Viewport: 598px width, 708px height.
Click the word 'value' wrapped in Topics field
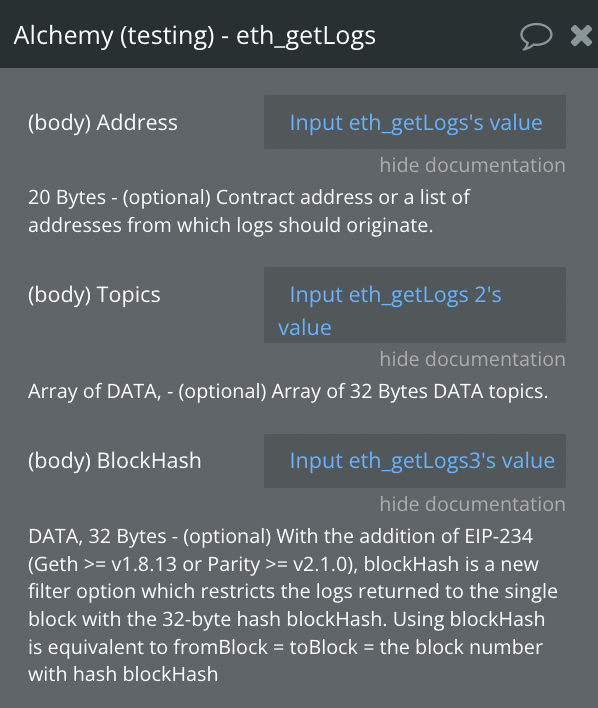pyautogui.click(x=304, y=327)
